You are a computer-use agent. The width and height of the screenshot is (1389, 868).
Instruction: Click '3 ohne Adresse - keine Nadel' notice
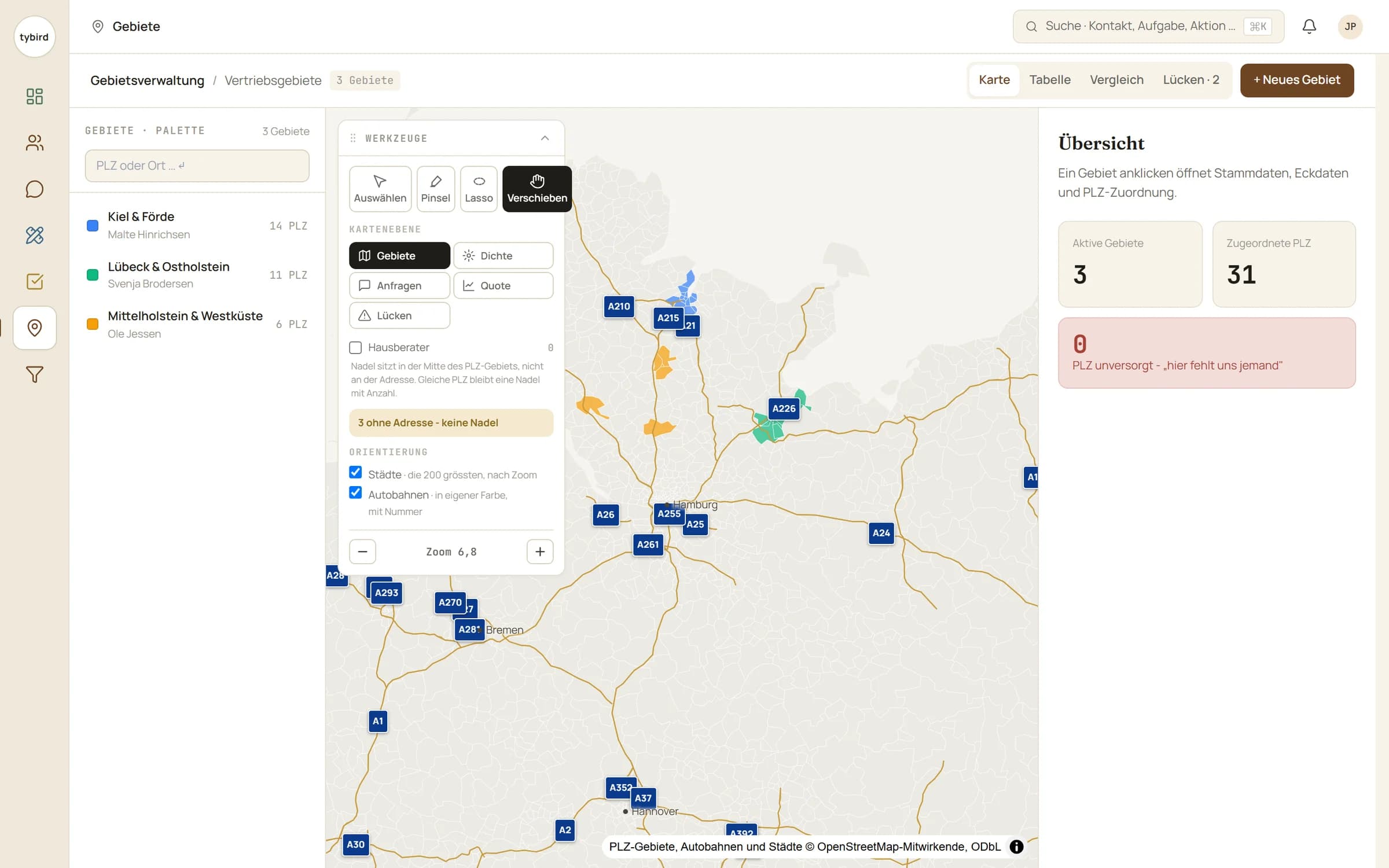pyautogui.click(x=451, y=423)
